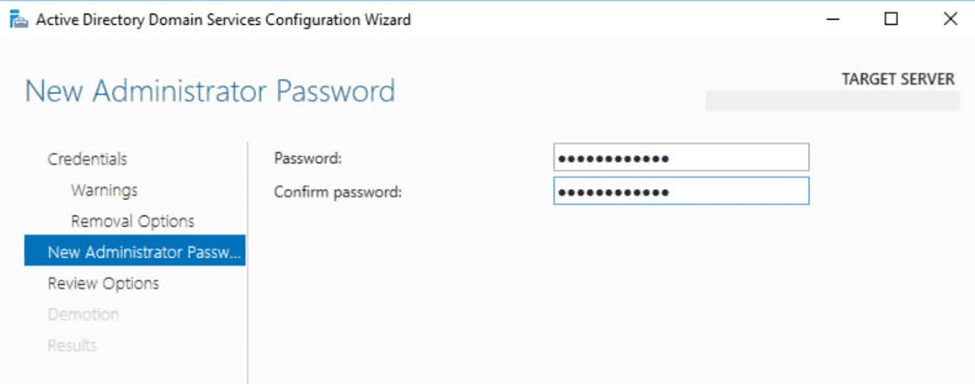Click the disabled Demotion step
975x384 pixels.
[83, 314]
